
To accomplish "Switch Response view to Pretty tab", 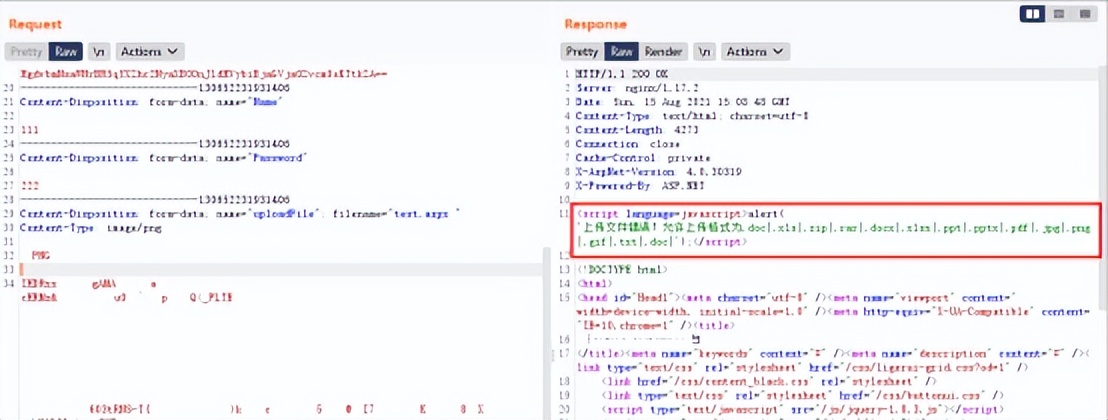I will coord(582,52).
